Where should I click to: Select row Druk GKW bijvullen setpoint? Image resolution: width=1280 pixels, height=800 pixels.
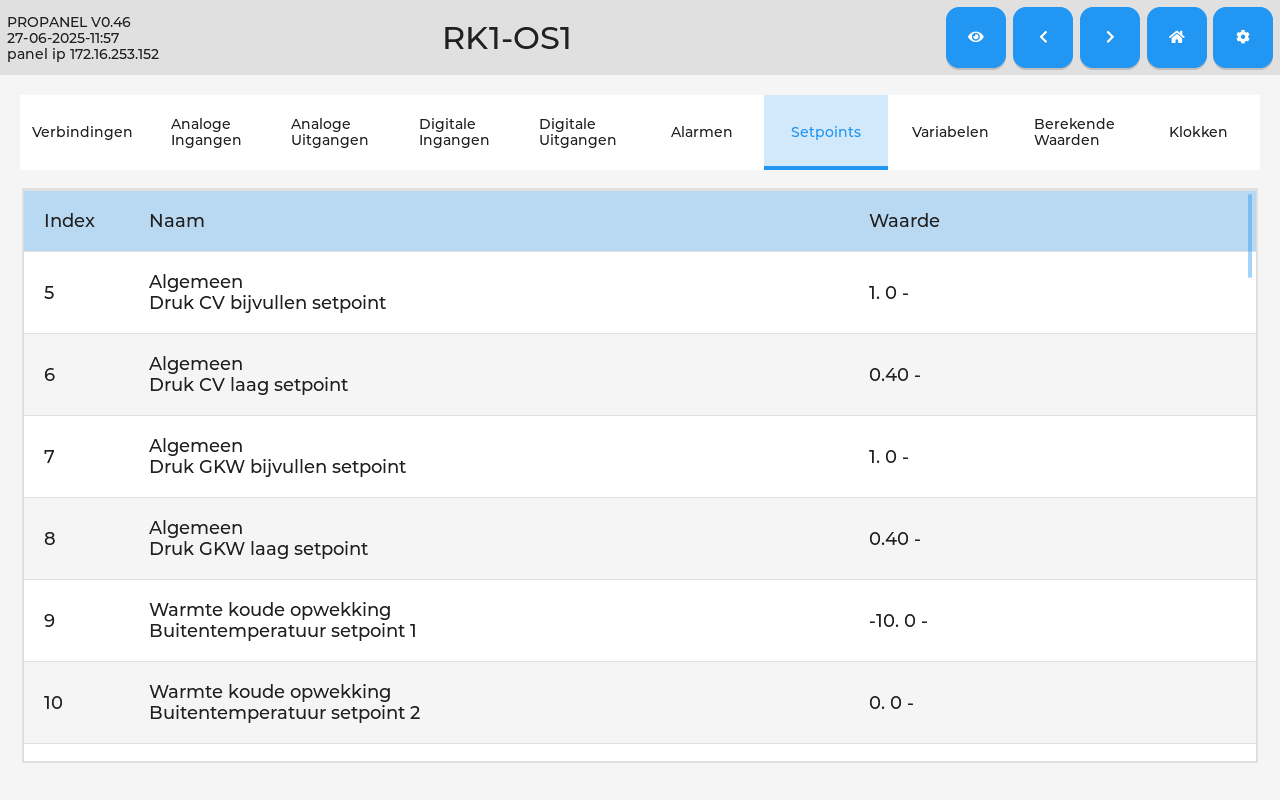coord(640,457)
